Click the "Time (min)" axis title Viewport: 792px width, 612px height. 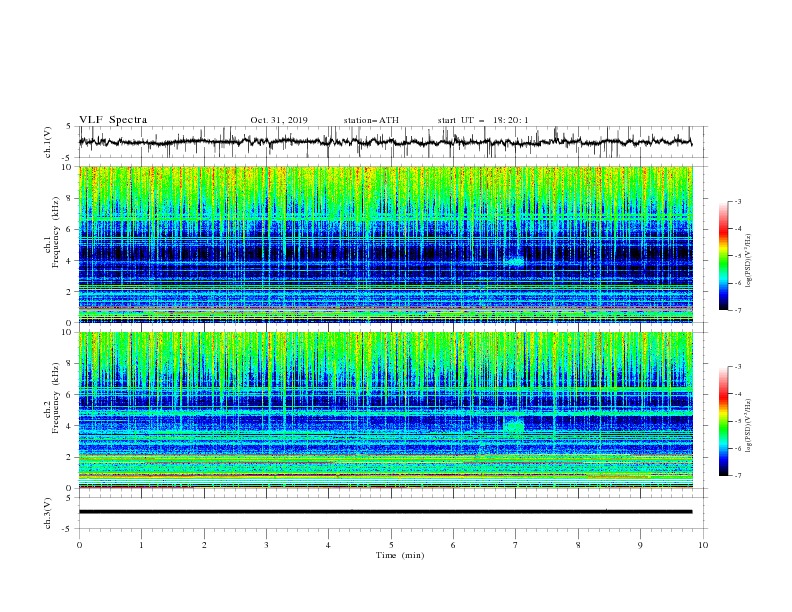click(x=400, y=555)
